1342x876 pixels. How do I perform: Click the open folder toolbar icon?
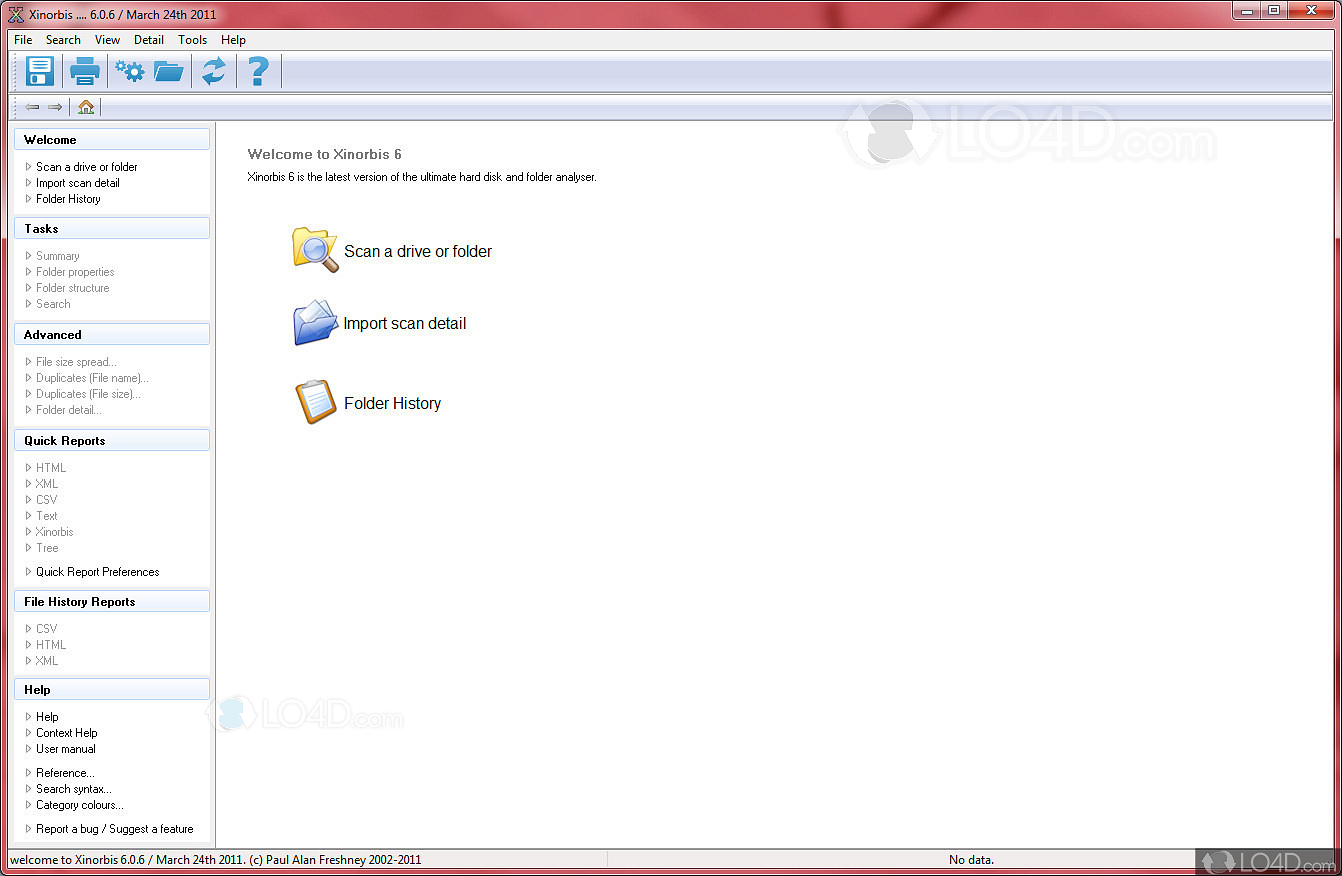click(169, 71)
